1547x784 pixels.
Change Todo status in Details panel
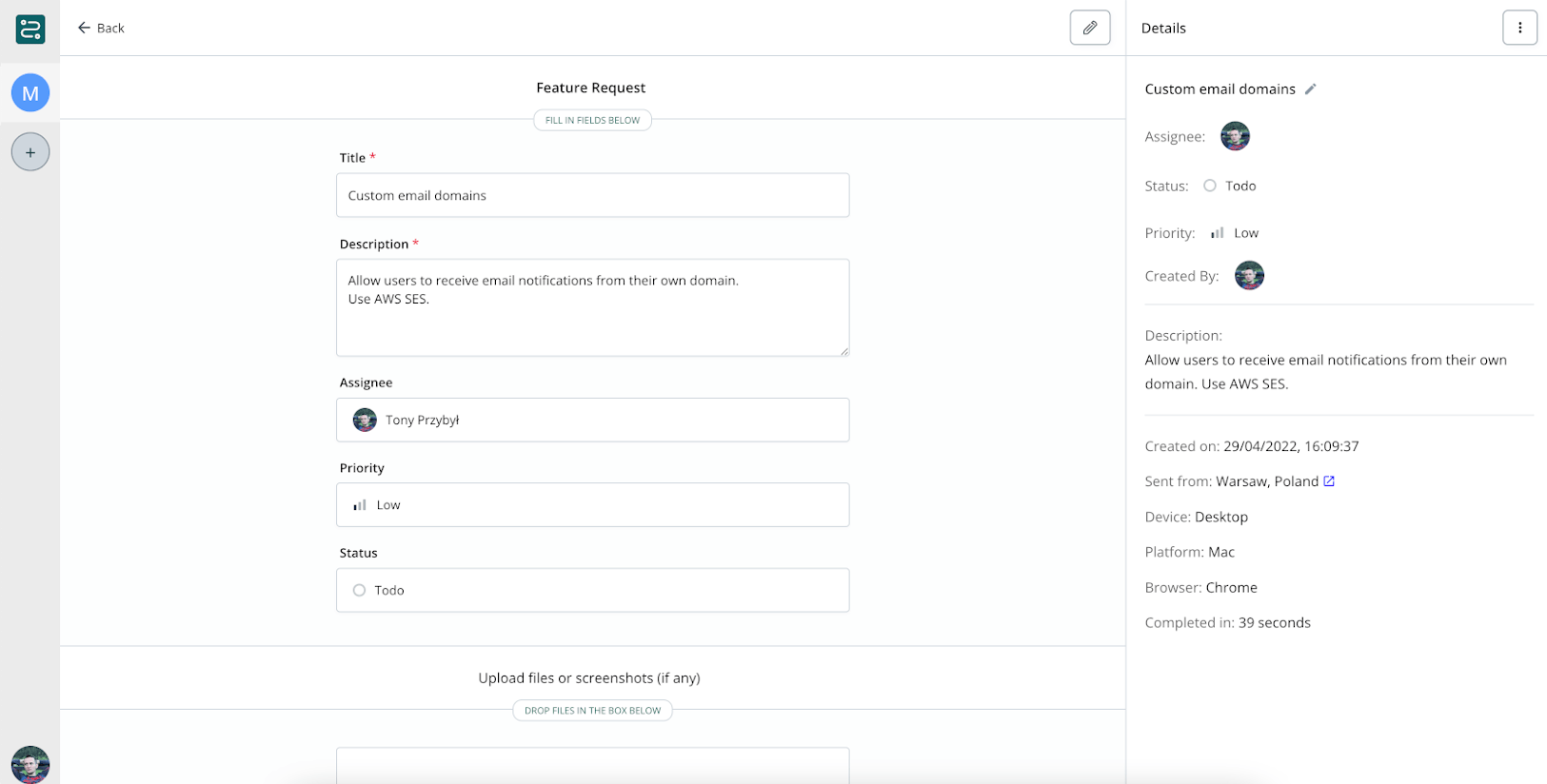point(1240,186)
